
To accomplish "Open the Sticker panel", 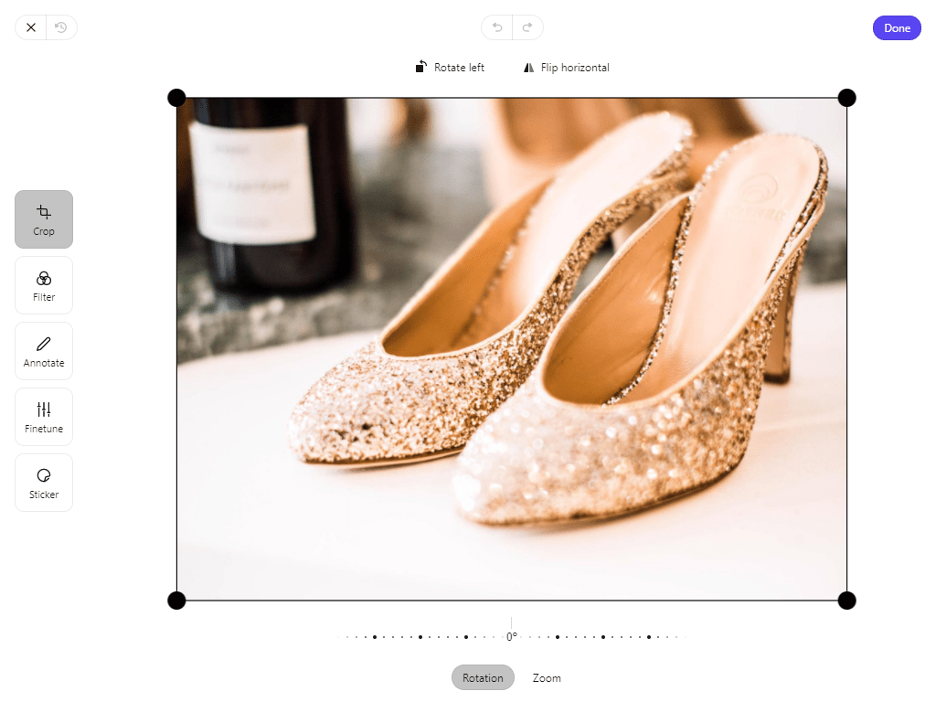I will tap(43, 482).
